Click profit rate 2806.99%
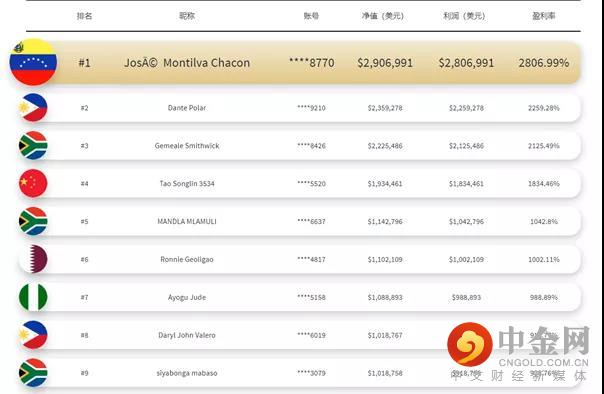This screenshot has width=604, height=394. coord(544,63)
